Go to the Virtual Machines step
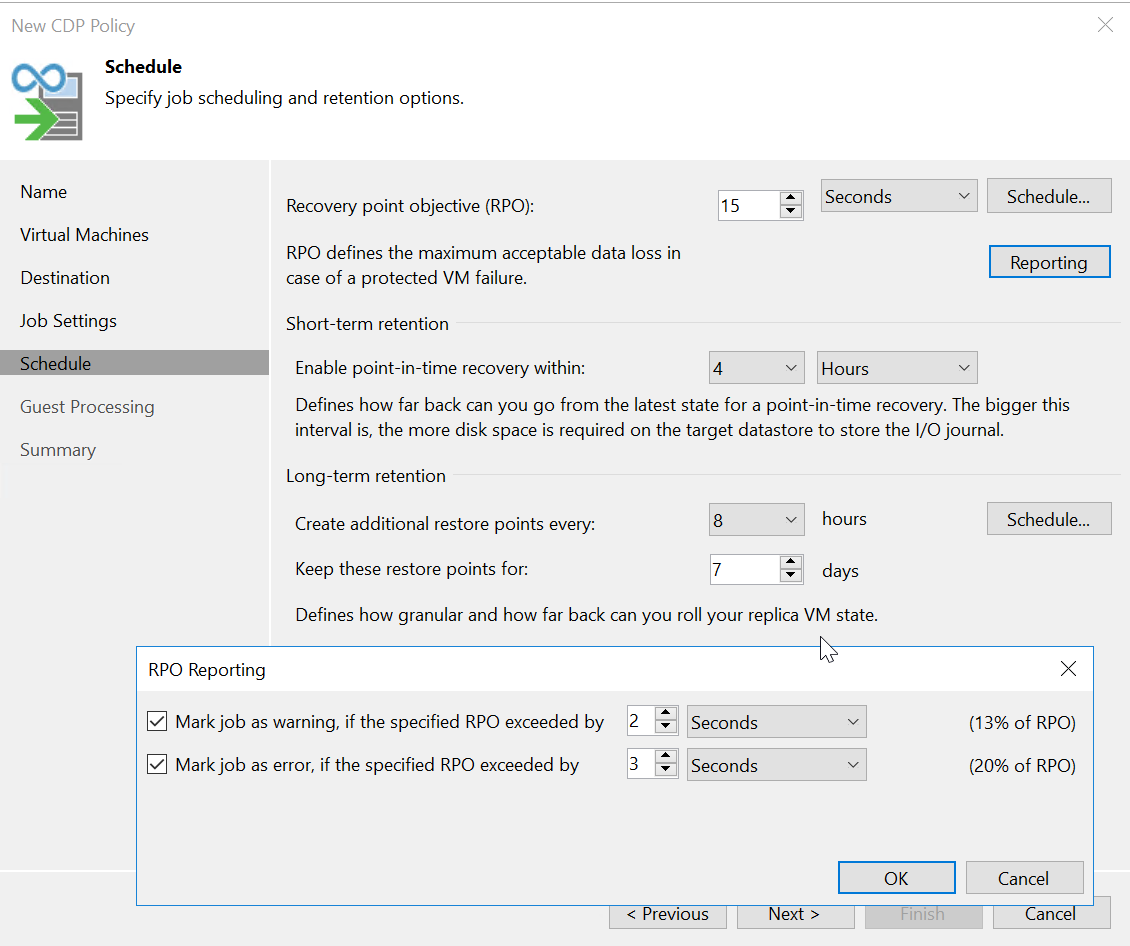 coord(84,235)
